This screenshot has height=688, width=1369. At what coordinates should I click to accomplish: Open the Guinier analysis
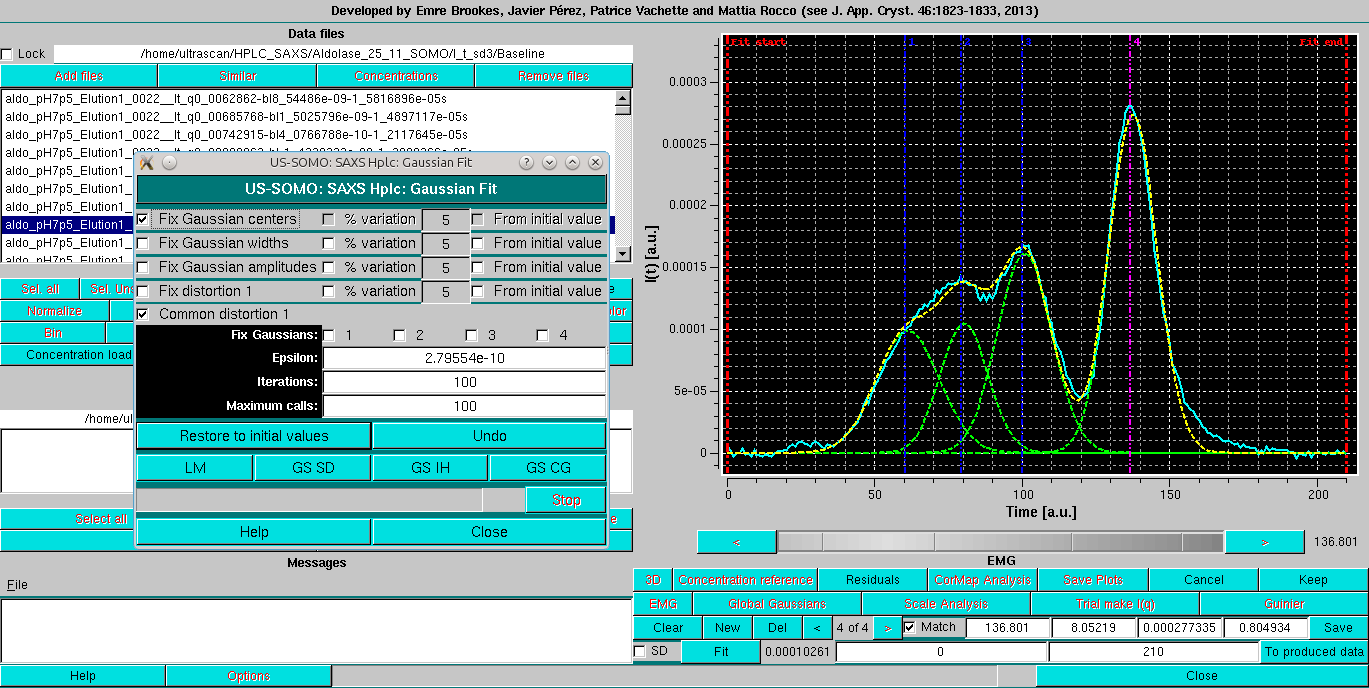point(1285,603)
